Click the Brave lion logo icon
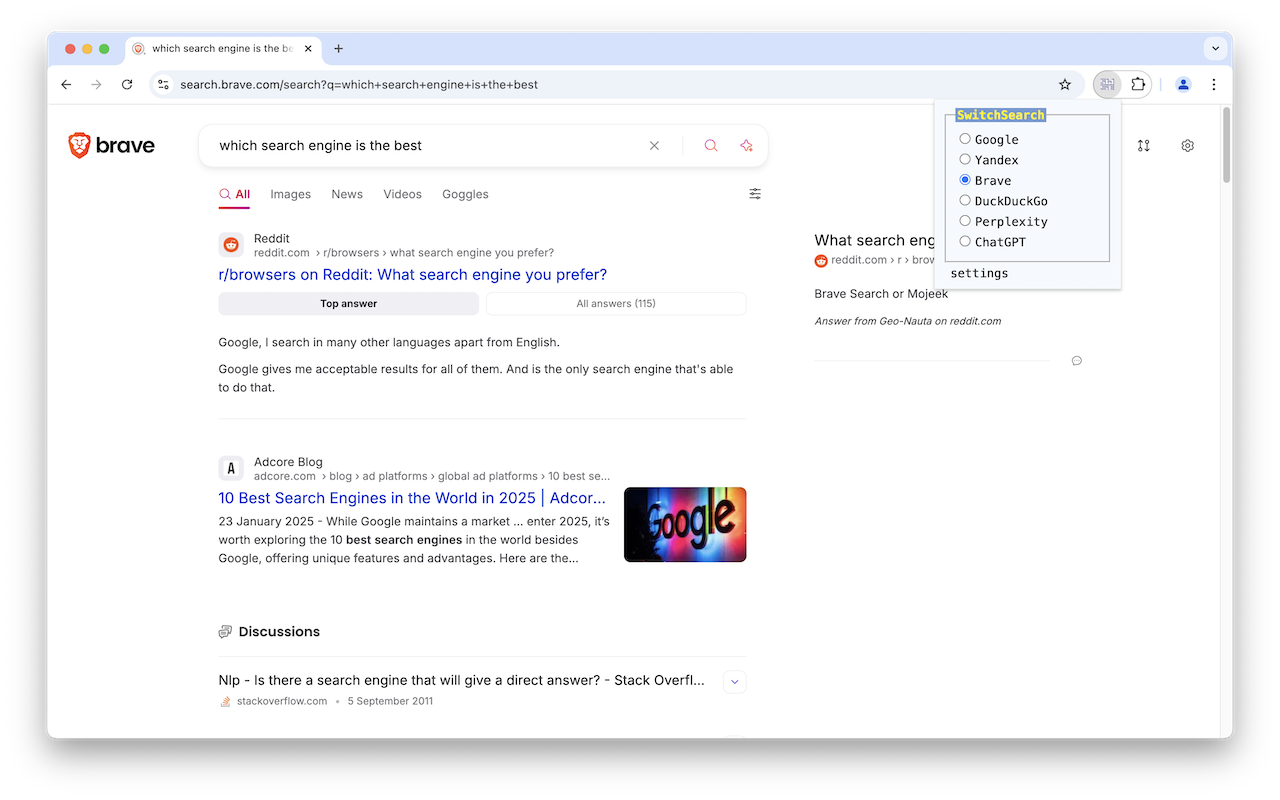This screenshot has height=800, width=1280. [x=78, y=144]
